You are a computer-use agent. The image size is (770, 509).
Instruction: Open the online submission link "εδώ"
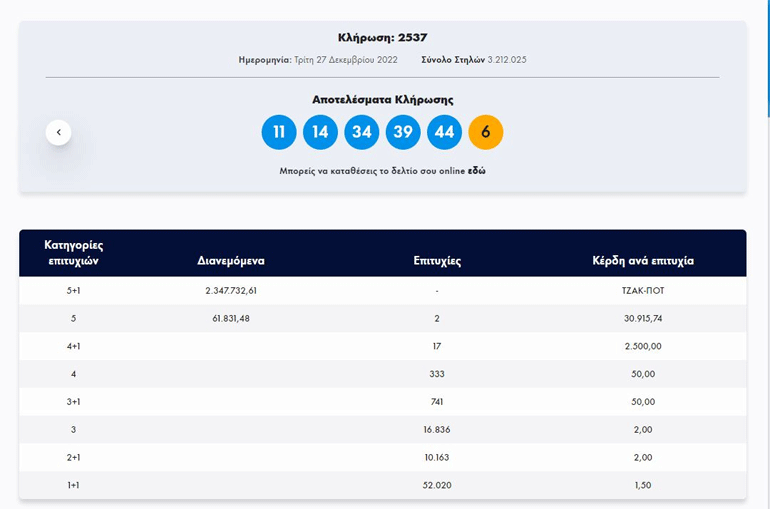[477, 171]
